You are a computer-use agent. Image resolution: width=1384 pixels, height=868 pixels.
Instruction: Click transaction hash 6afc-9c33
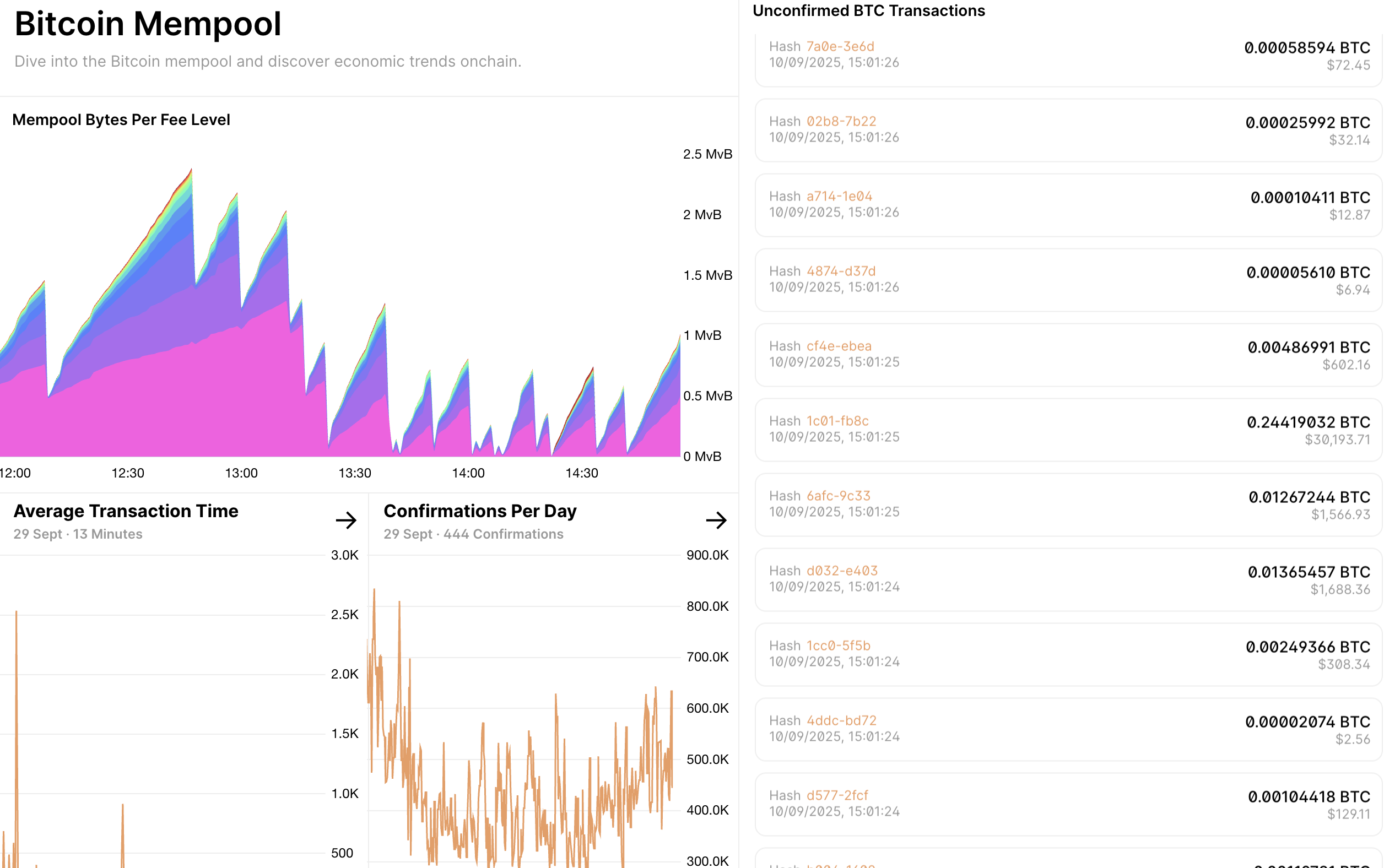[839, 496]
